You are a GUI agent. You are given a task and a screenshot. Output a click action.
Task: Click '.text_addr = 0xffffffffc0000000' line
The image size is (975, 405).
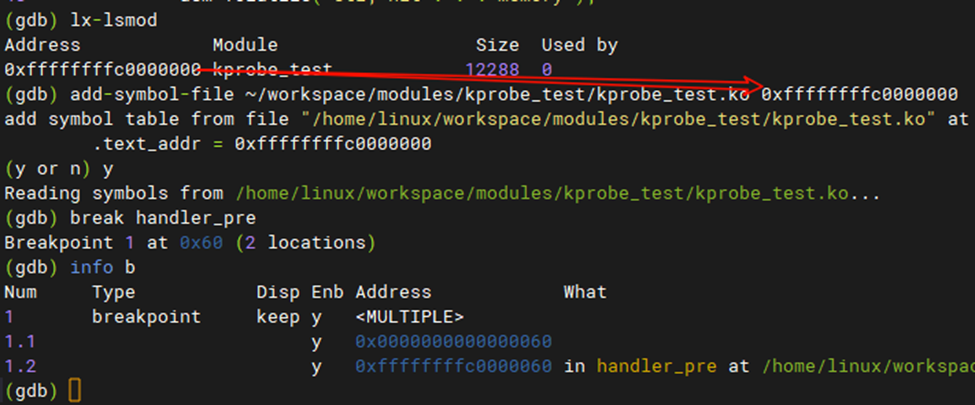[262, 144]
